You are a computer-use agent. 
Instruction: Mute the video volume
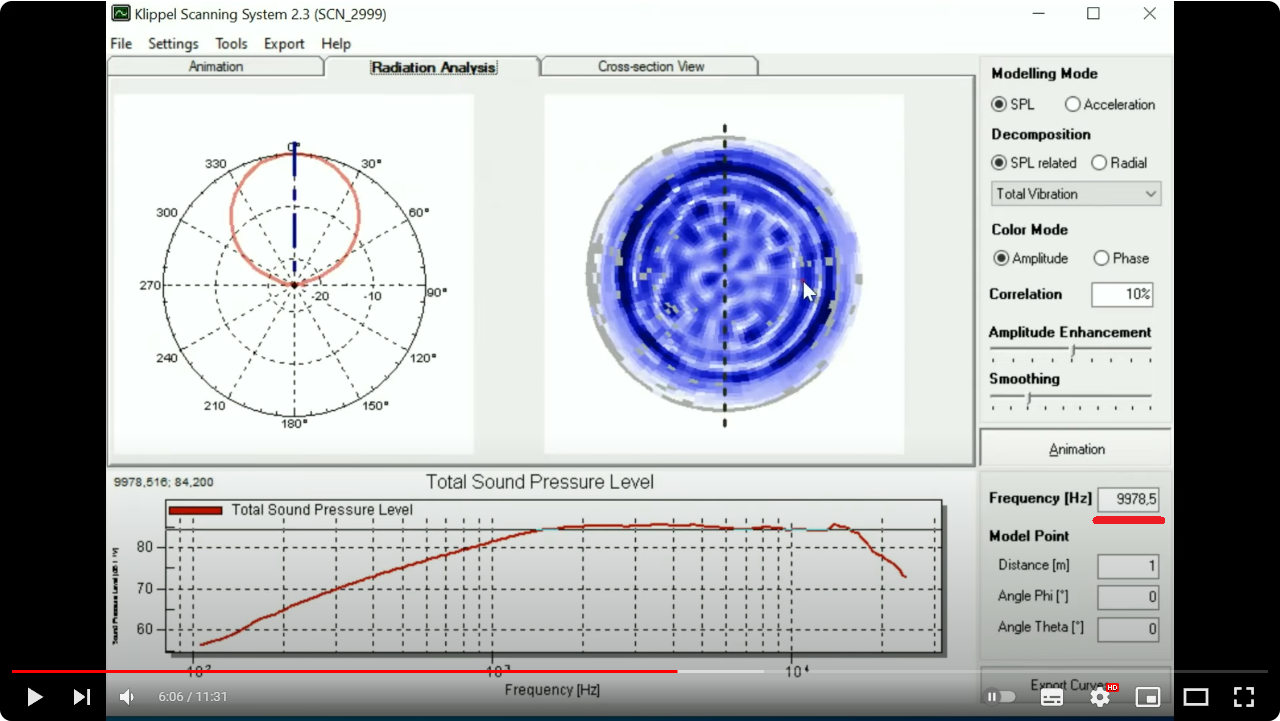128,697
